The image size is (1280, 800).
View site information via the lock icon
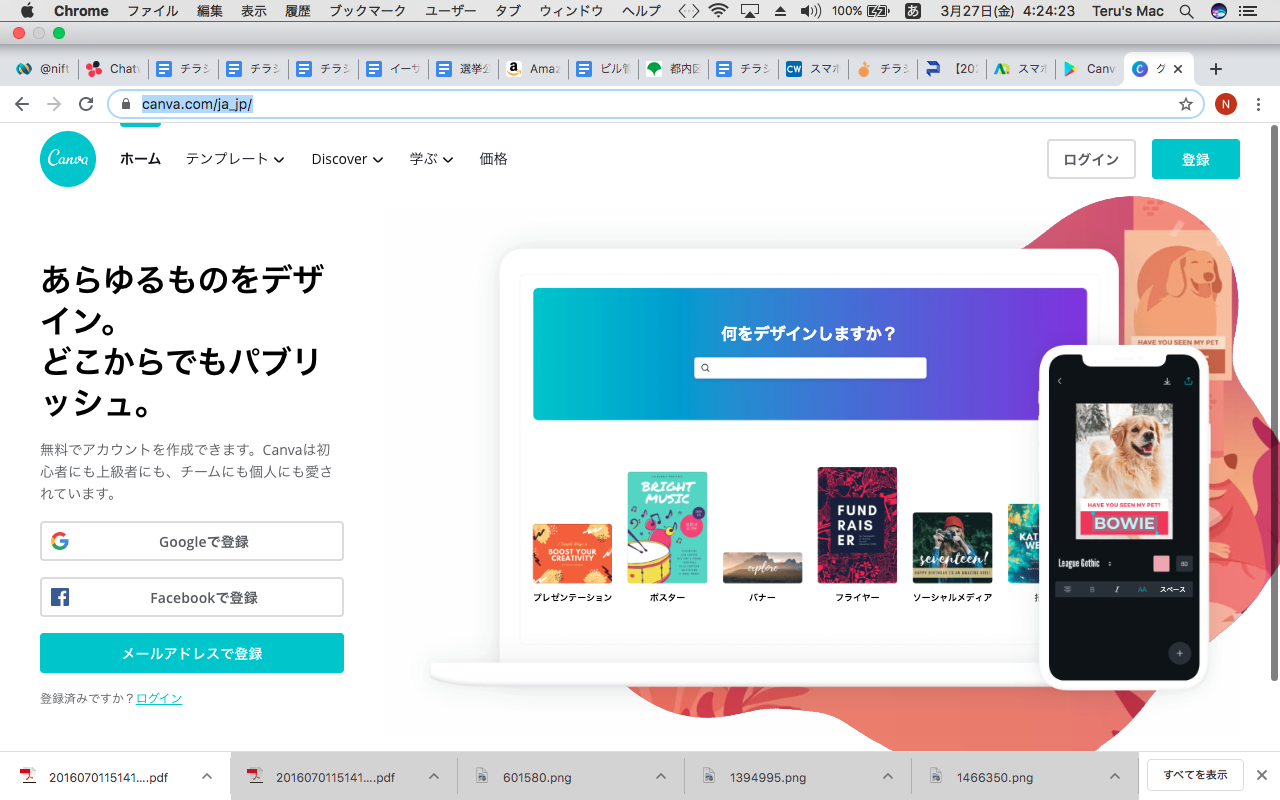126,104
